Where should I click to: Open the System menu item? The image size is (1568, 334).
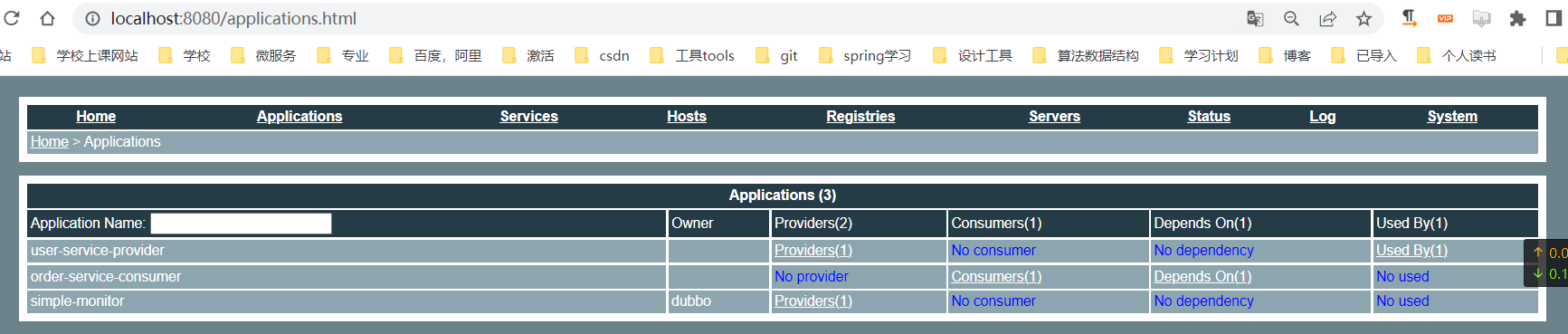point(1452,116)
